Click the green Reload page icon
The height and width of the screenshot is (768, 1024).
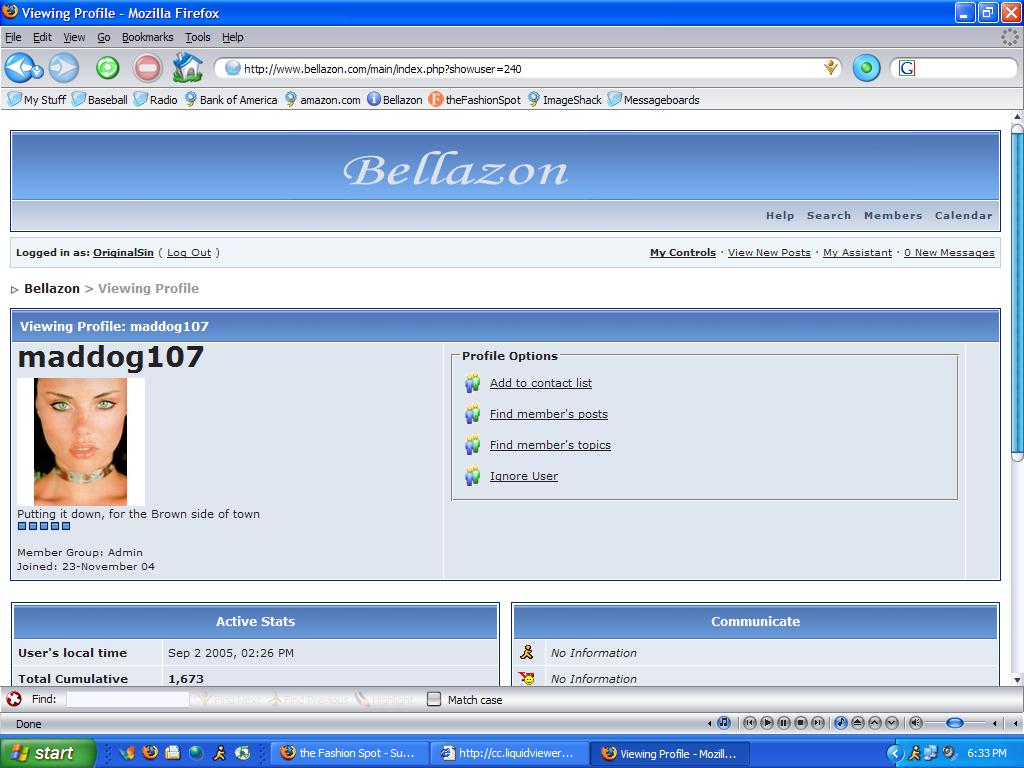click(x=107, y=68)
